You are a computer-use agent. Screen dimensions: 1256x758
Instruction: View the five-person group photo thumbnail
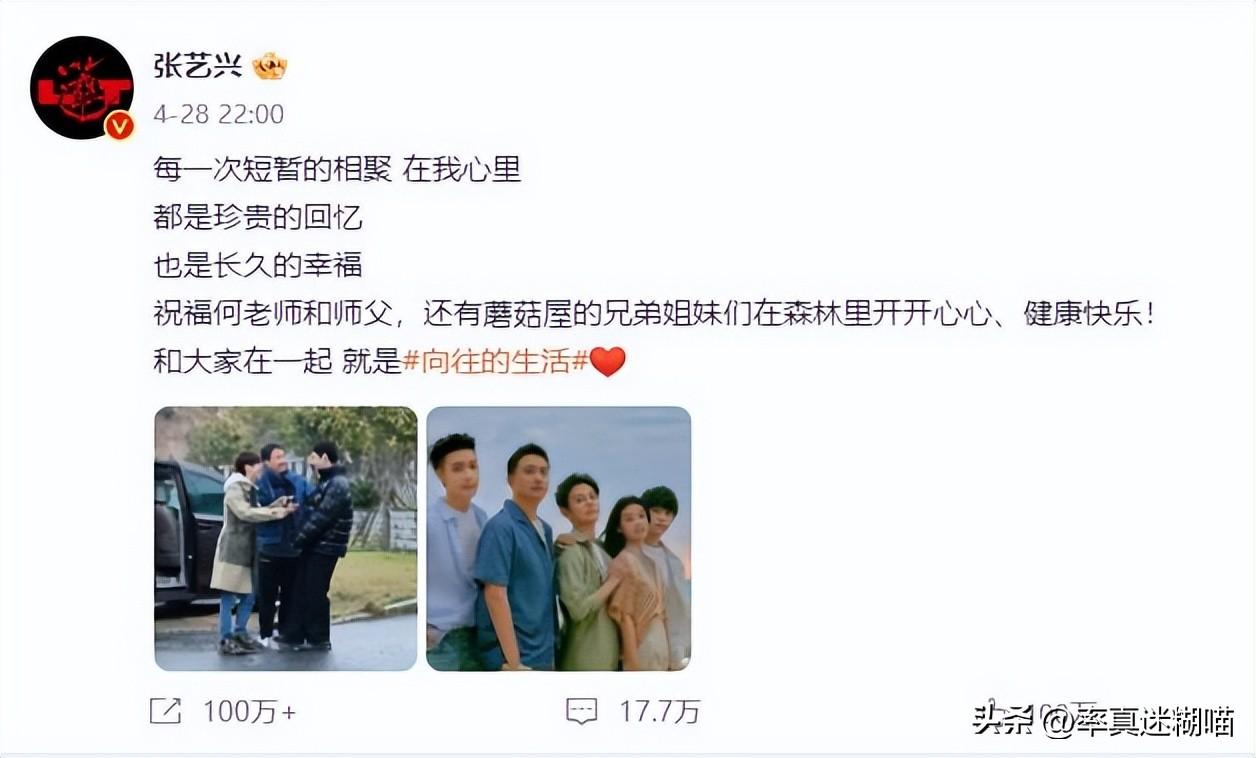559,538
